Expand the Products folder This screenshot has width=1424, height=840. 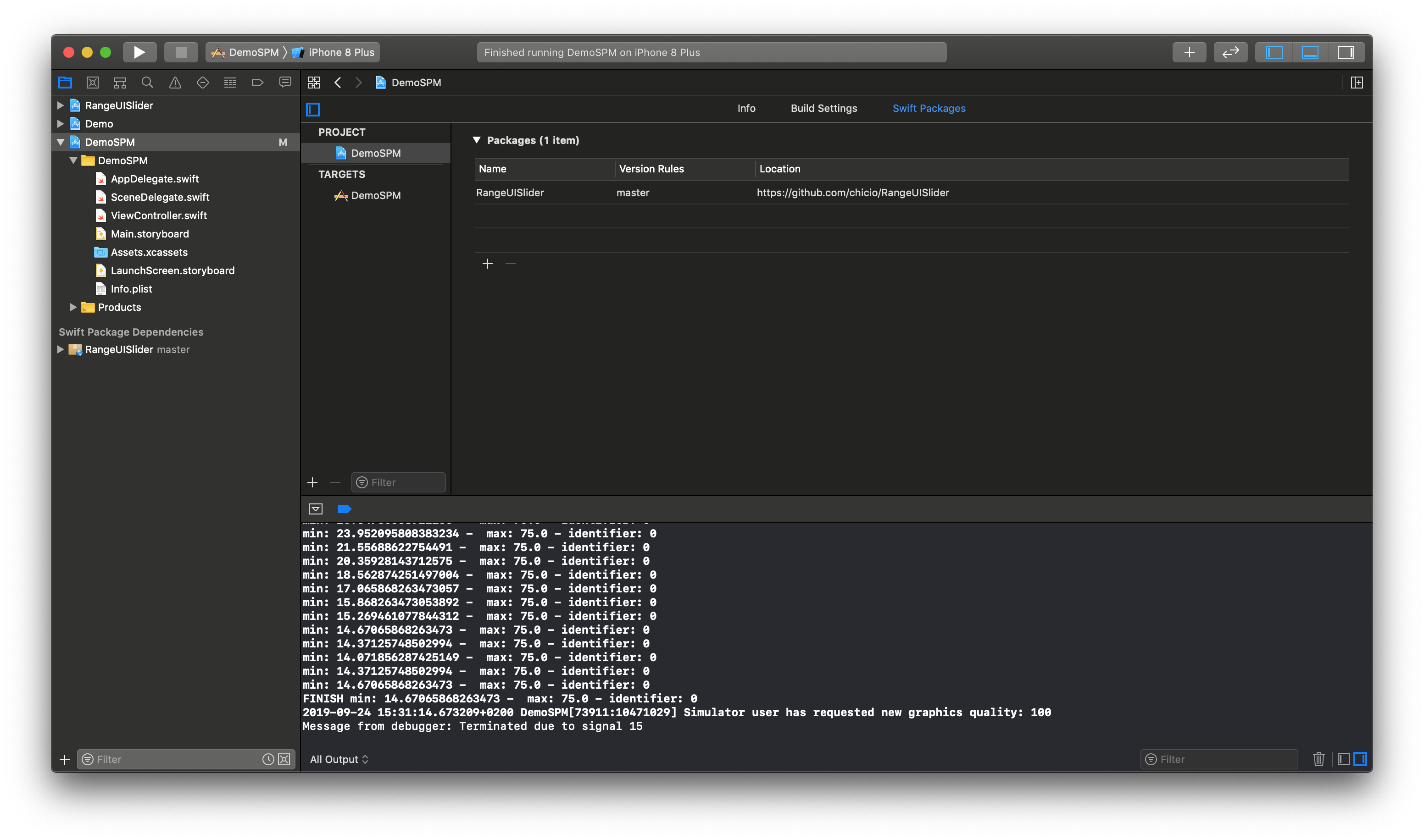73,307
